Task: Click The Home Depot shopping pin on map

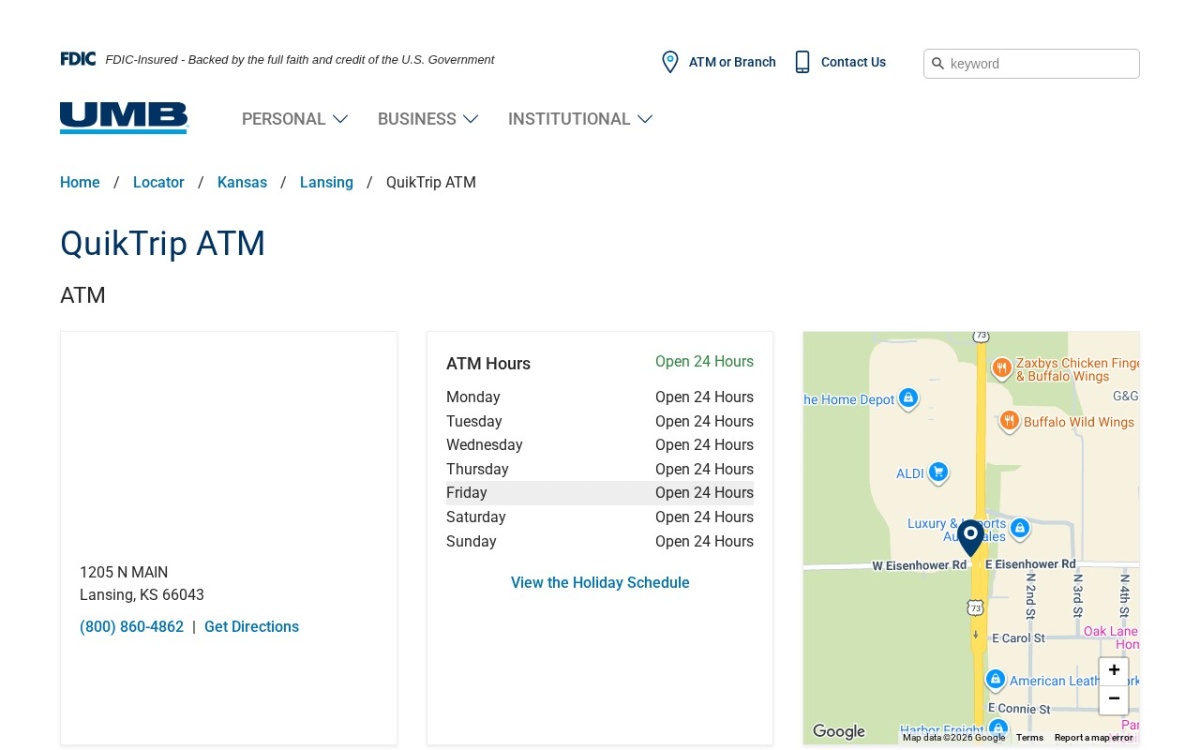Action: pyautogui.click(x=908, y=399)
